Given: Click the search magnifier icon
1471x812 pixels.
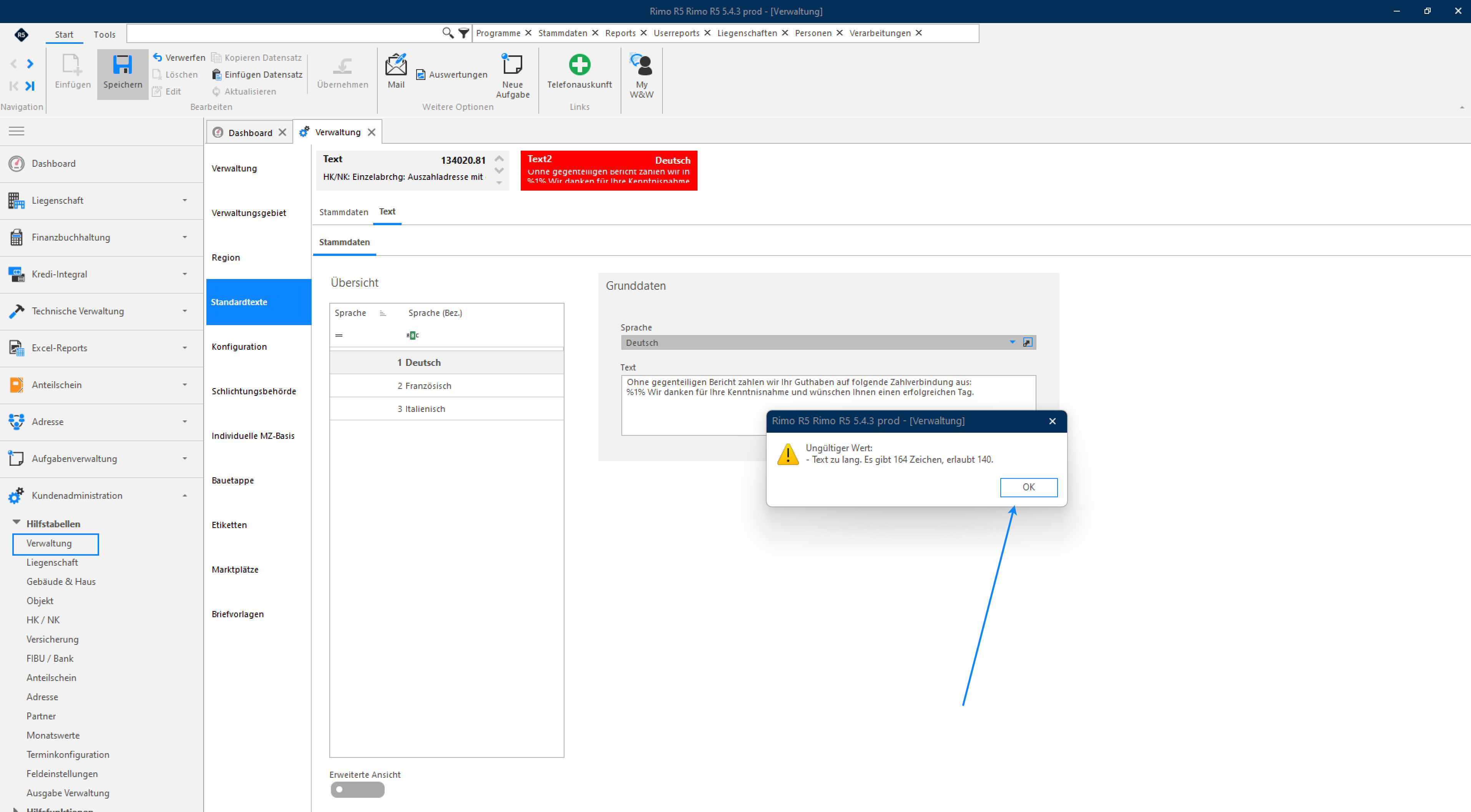Looking at the screenshot, I should (x=448, y=33).
